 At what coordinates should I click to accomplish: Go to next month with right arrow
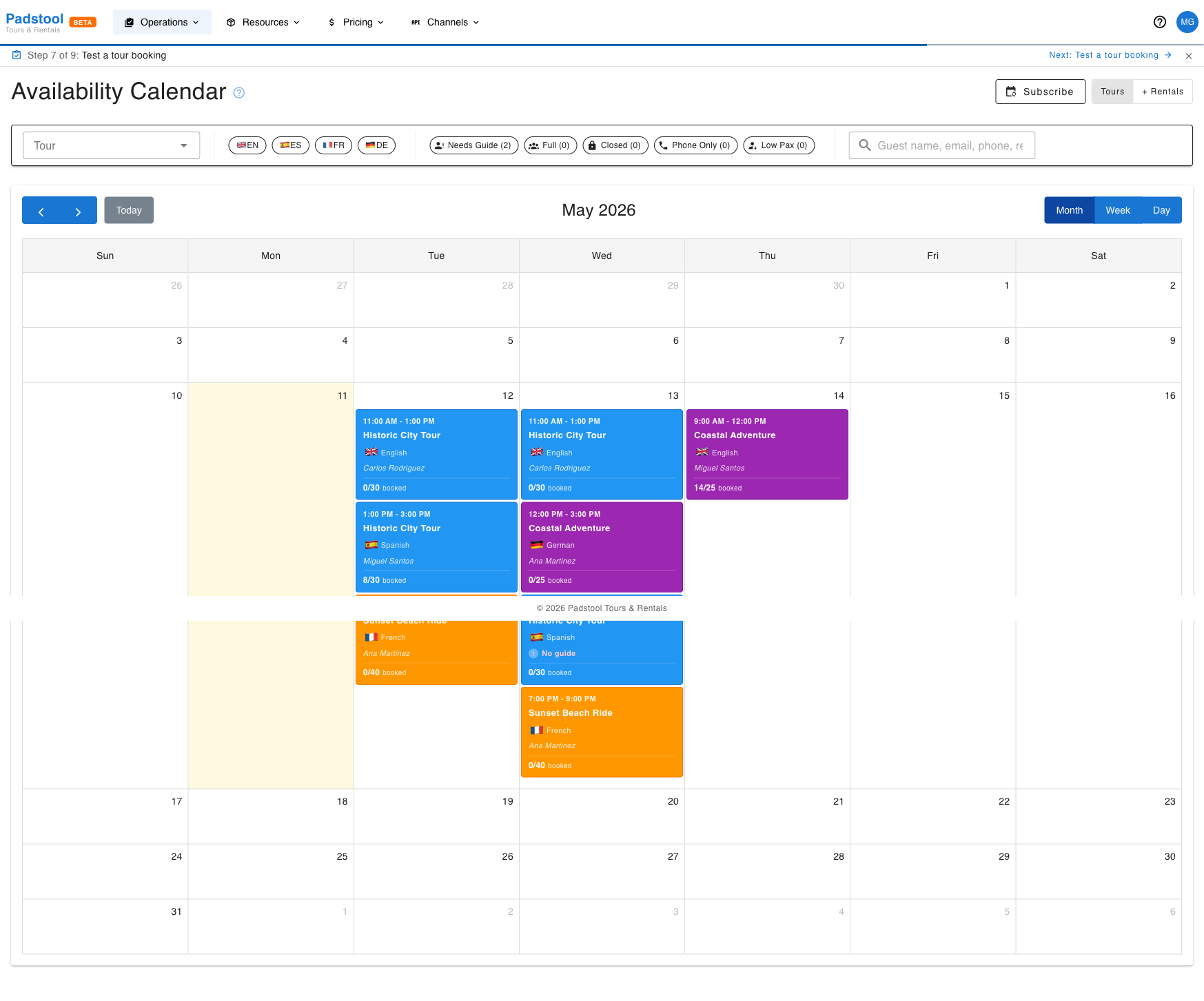(x=78, y=211)
